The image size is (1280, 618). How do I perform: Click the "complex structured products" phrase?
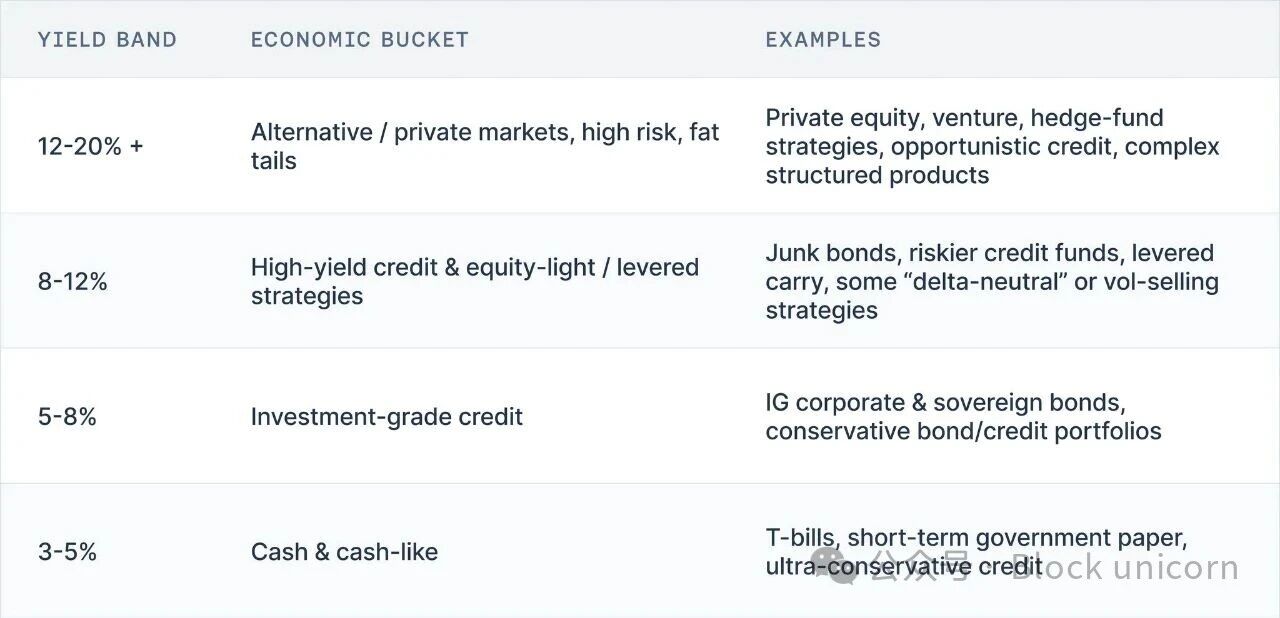pos(990,161)
